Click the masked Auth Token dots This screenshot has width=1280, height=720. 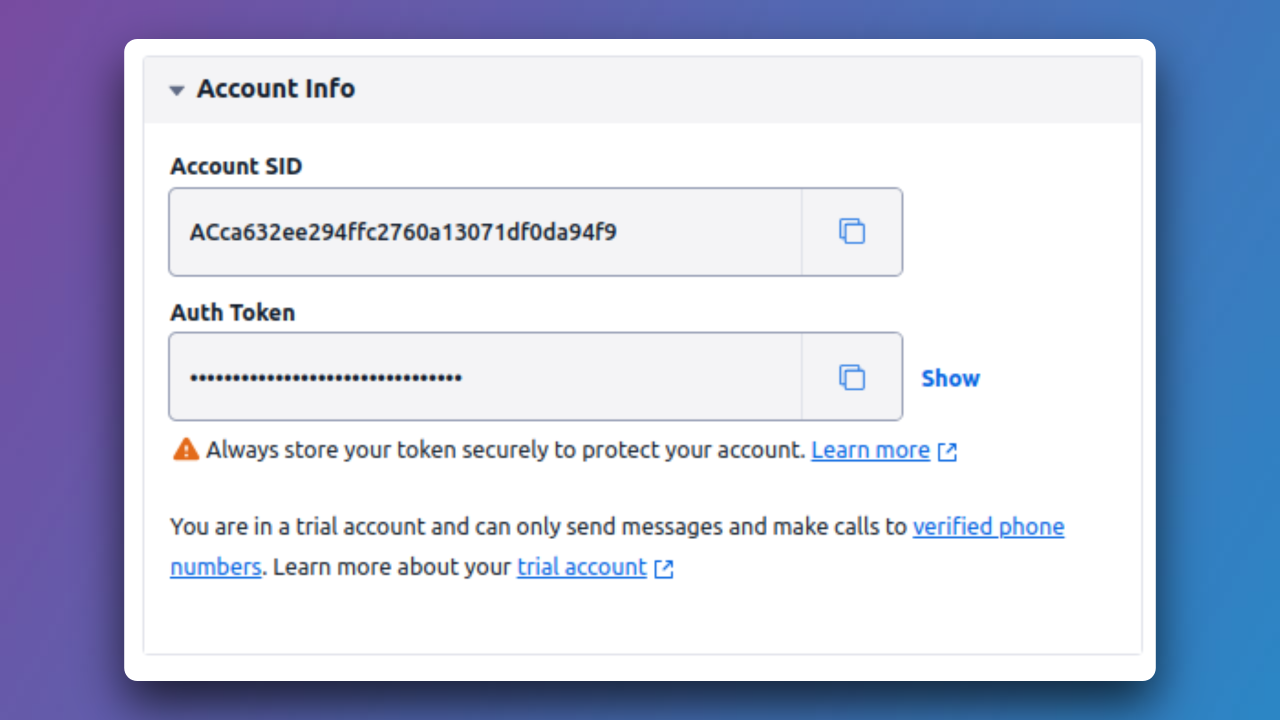326,378
